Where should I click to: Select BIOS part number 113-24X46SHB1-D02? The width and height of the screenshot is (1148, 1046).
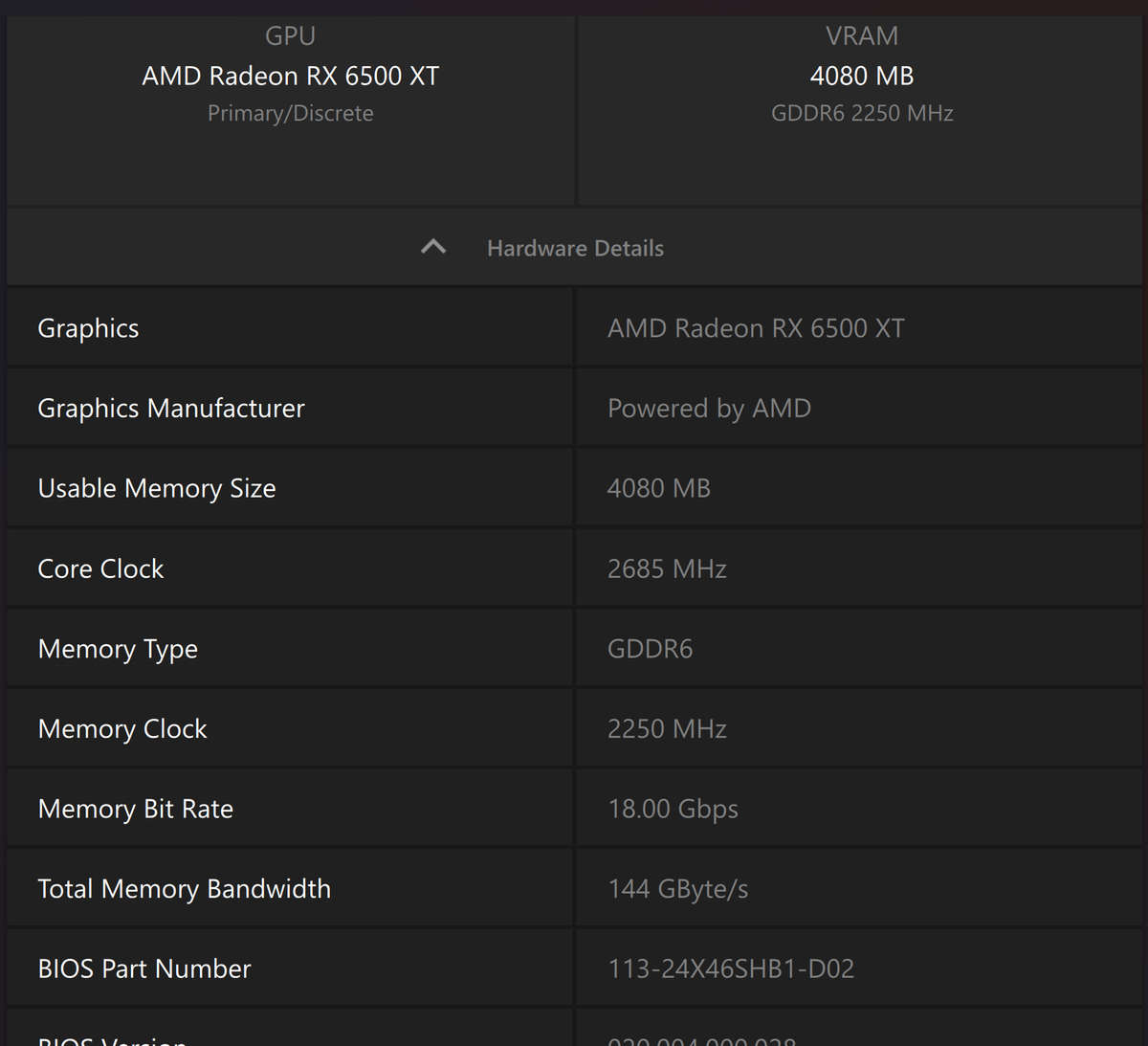click(731, 968)
